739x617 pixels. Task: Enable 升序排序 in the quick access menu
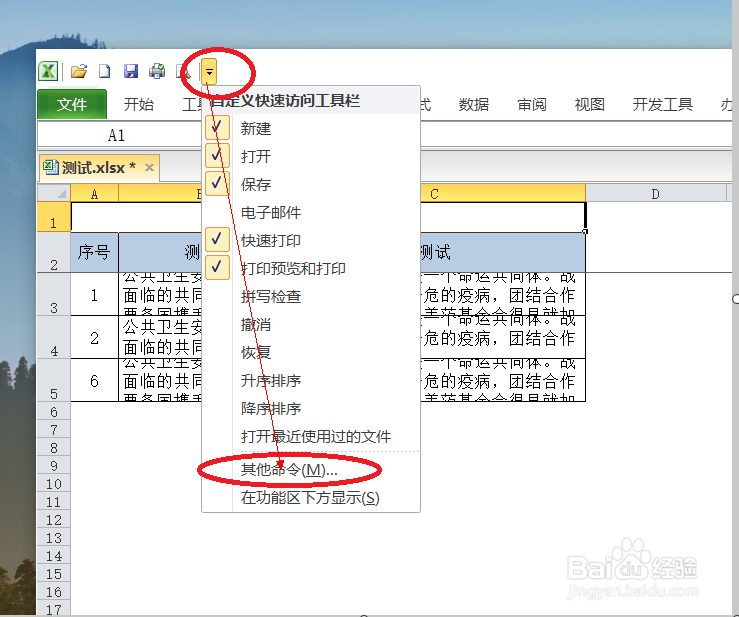click(311, 380)
